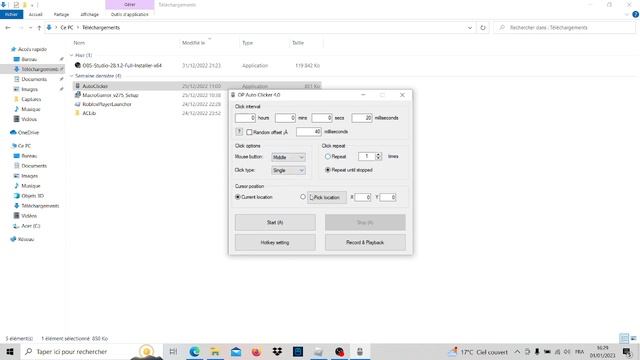Go up one folder level in Explorer
The image size is (640, 360).
point(39,28)
